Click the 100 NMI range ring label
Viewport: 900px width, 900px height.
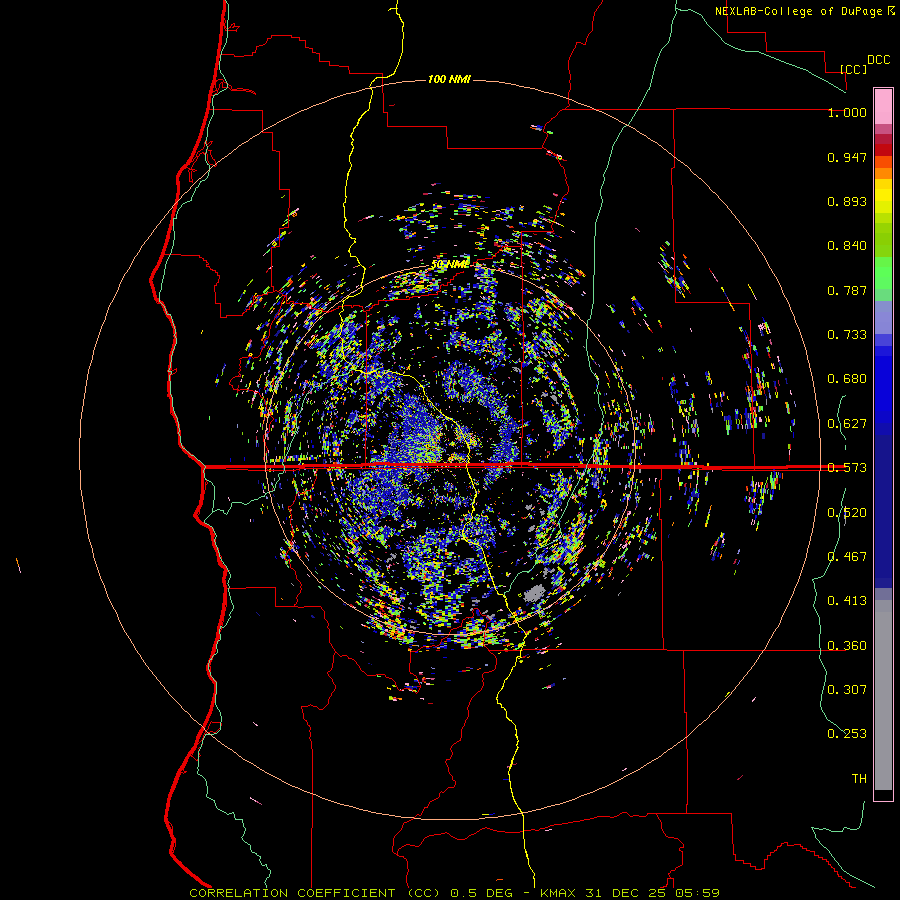pyautogui.click(x=449, y=79)
